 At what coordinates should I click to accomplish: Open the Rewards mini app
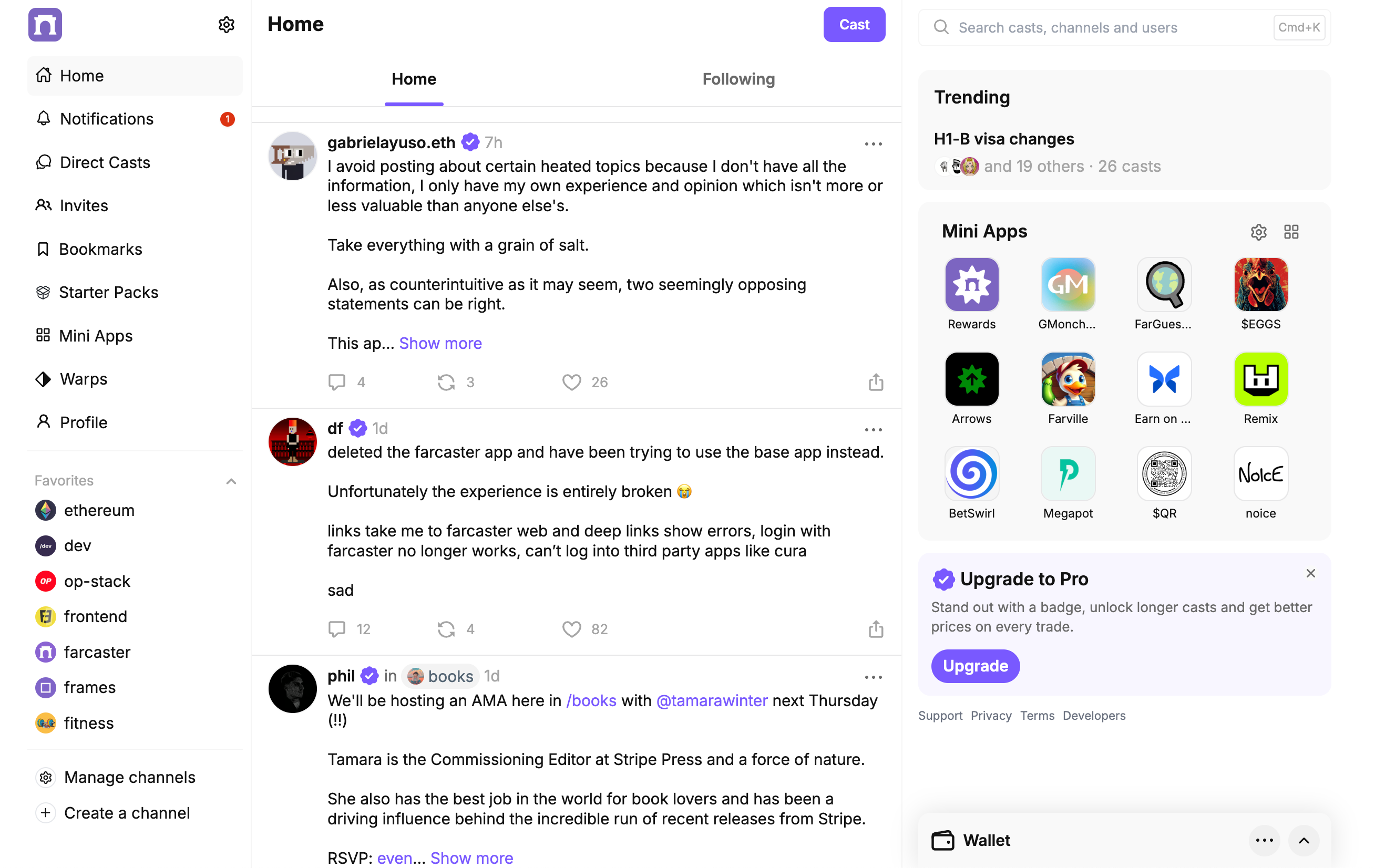(x=971, y=284)
